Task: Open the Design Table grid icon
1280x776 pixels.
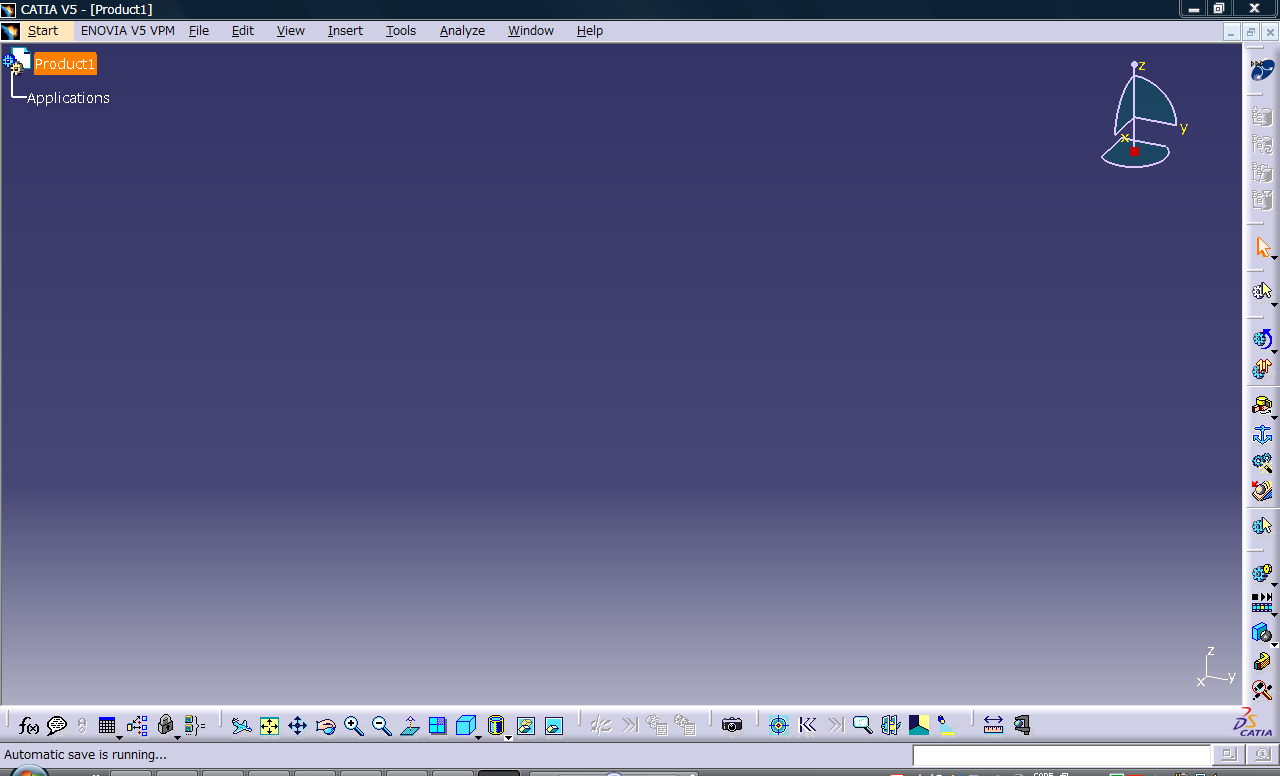Action: point(107,726)
